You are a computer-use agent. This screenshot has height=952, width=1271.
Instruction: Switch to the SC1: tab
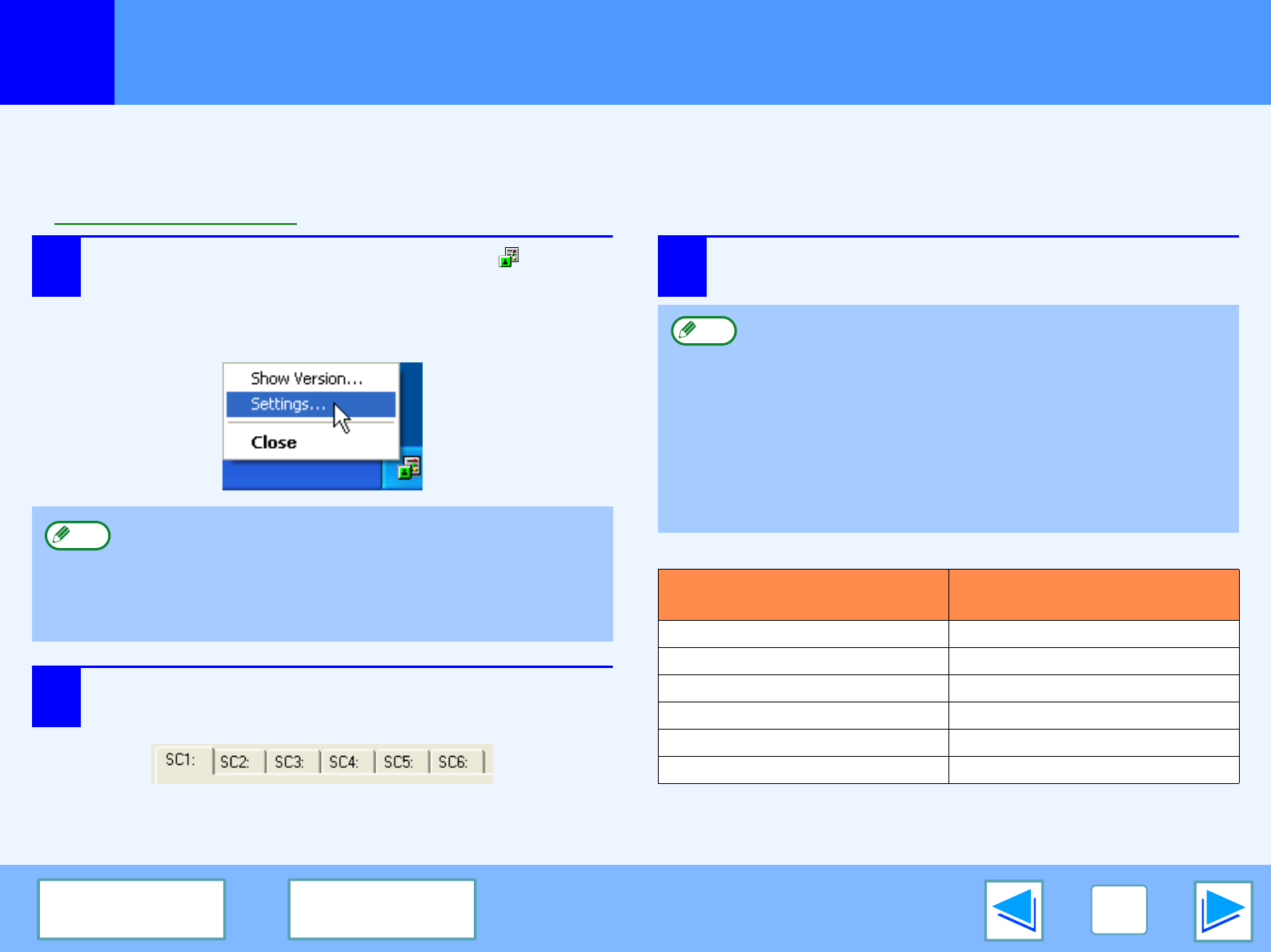click(x=181, y=760)
